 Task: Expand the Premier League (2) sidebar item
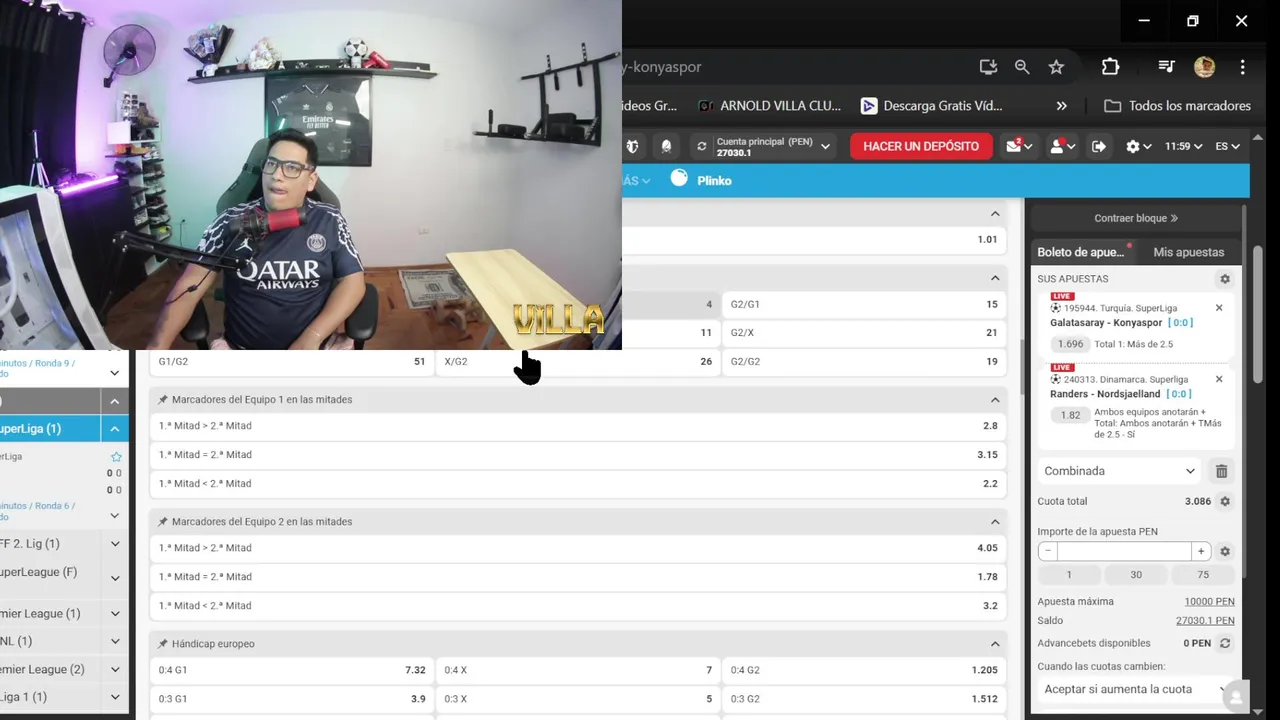(115, 670)
